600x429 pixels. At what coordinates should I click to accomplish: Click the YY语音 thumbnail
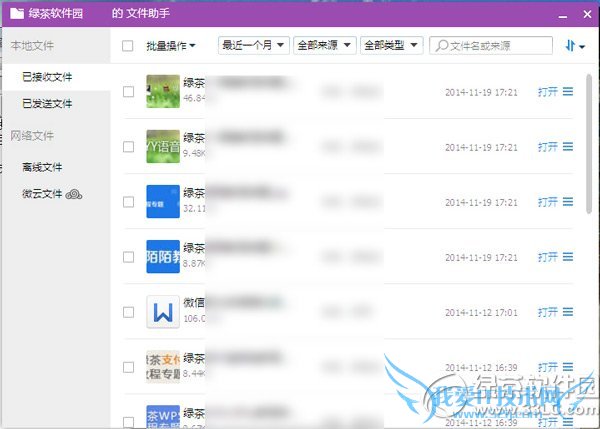pos(163,146)
